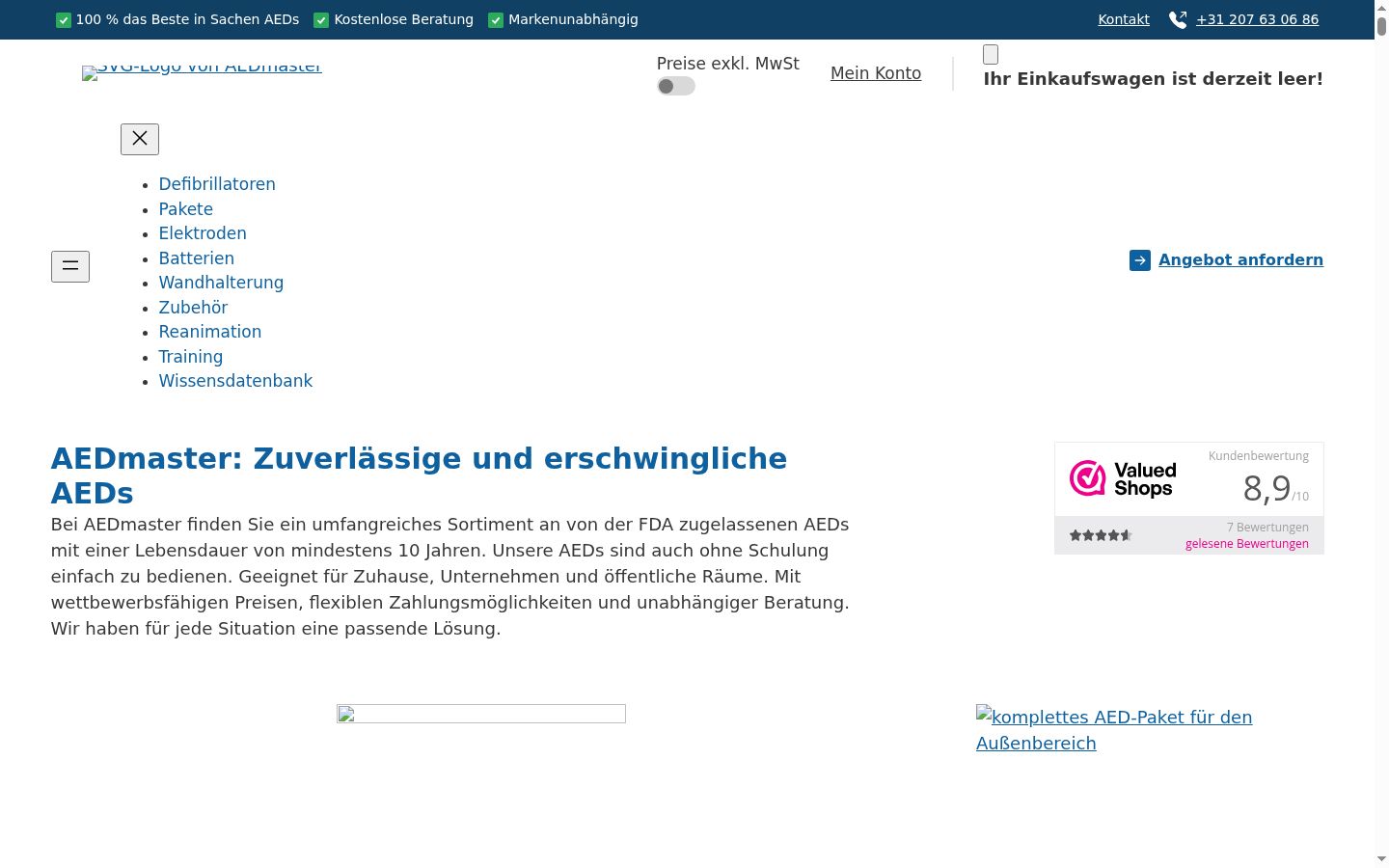Toggle the Preise exkl. MwSt switch
1389x868 pixels.
point(676,86)
